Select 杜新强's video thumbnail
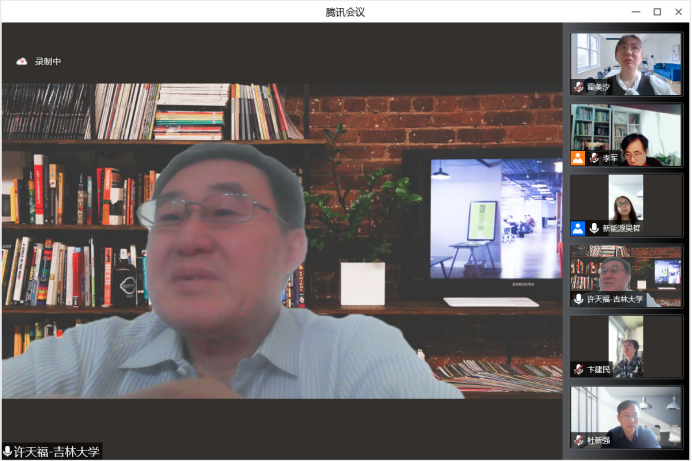Viewport: 692px width, 461px height. pyautogui.click(x=626, y=413)
